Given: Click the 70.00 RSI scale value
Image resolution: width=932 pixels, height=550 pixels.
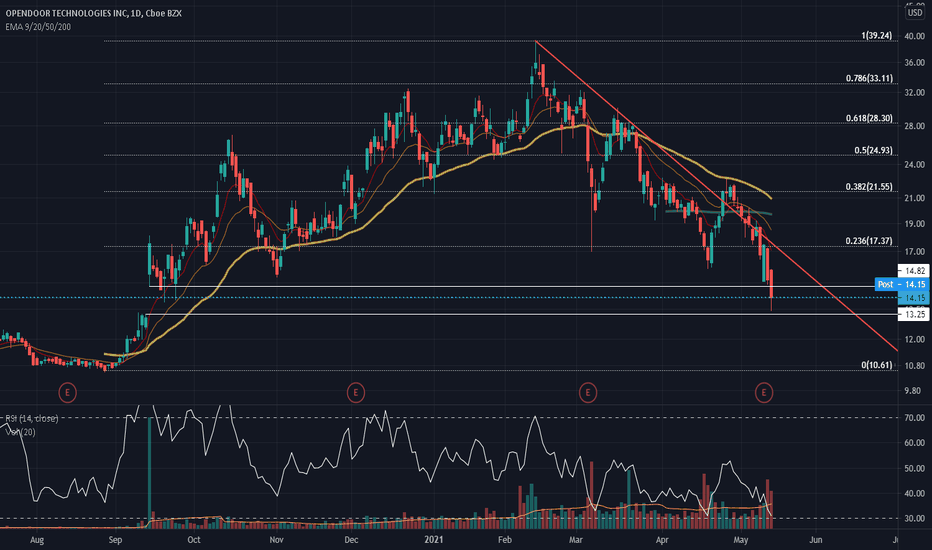Looking at the screenshot, I should [x=914, y=418].
